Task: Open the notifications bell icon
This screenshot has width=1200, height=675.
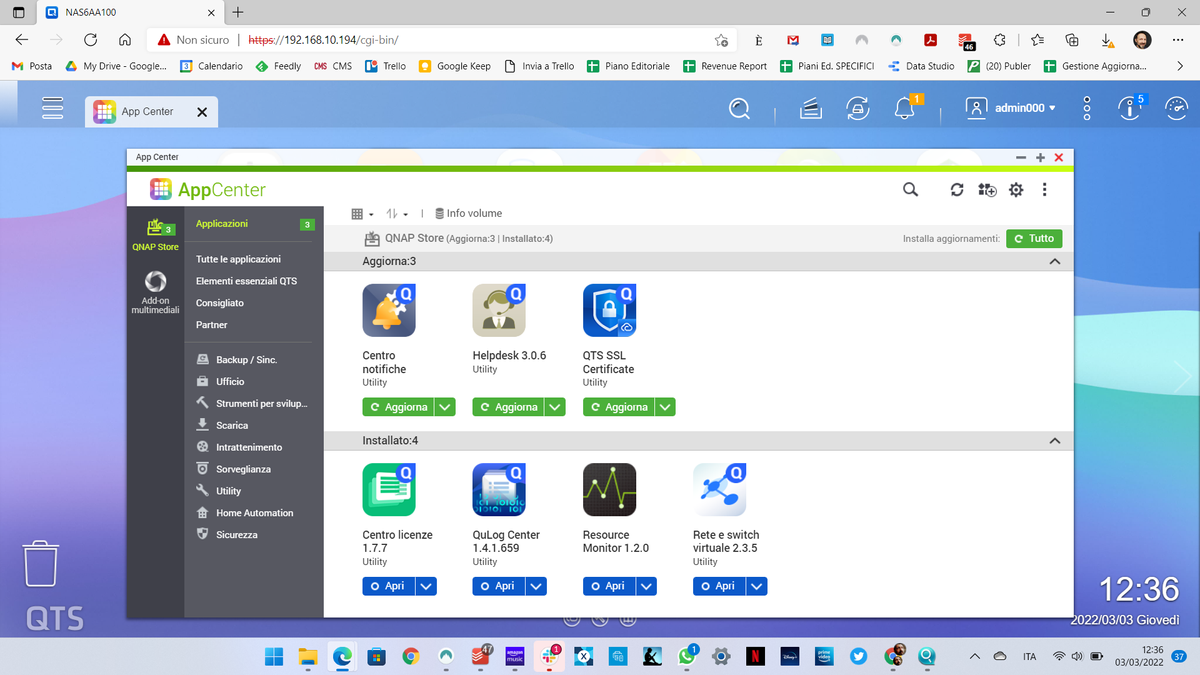Action: [x=906, y=108]
